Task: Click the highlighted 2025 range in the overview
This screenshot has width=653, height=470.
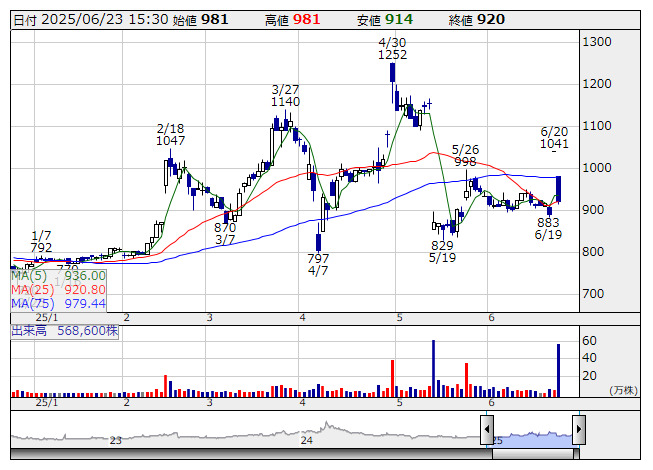Action: coord(533,439)
